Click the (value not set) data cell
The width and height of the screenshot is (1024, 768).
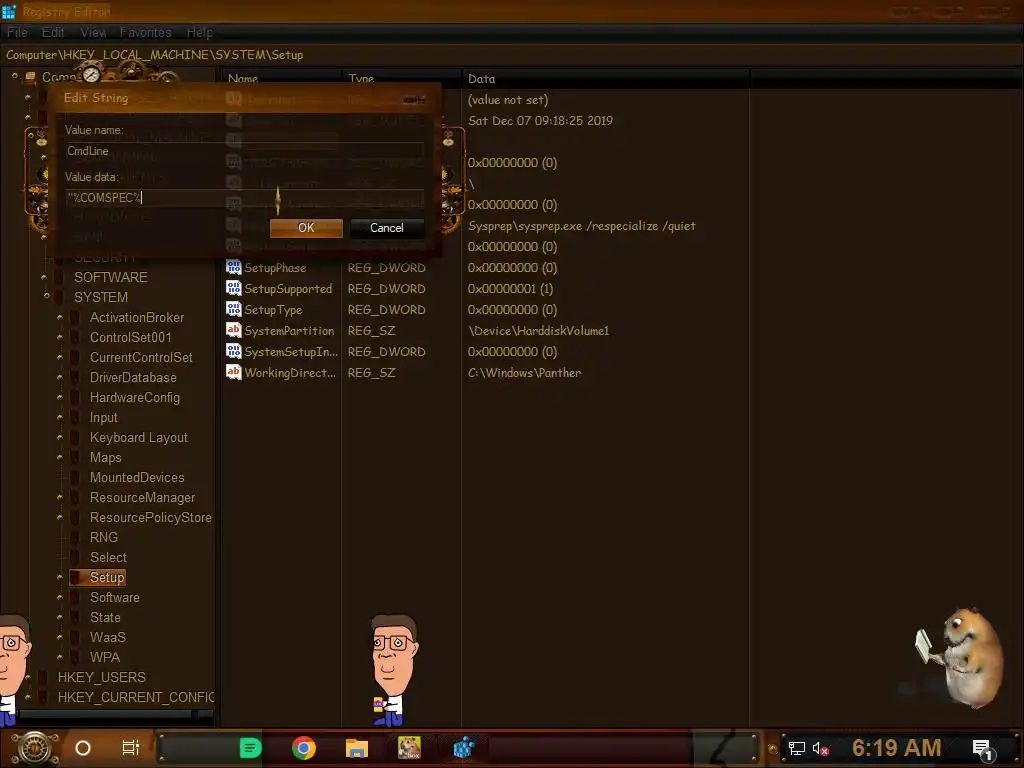tap(507, 100)
